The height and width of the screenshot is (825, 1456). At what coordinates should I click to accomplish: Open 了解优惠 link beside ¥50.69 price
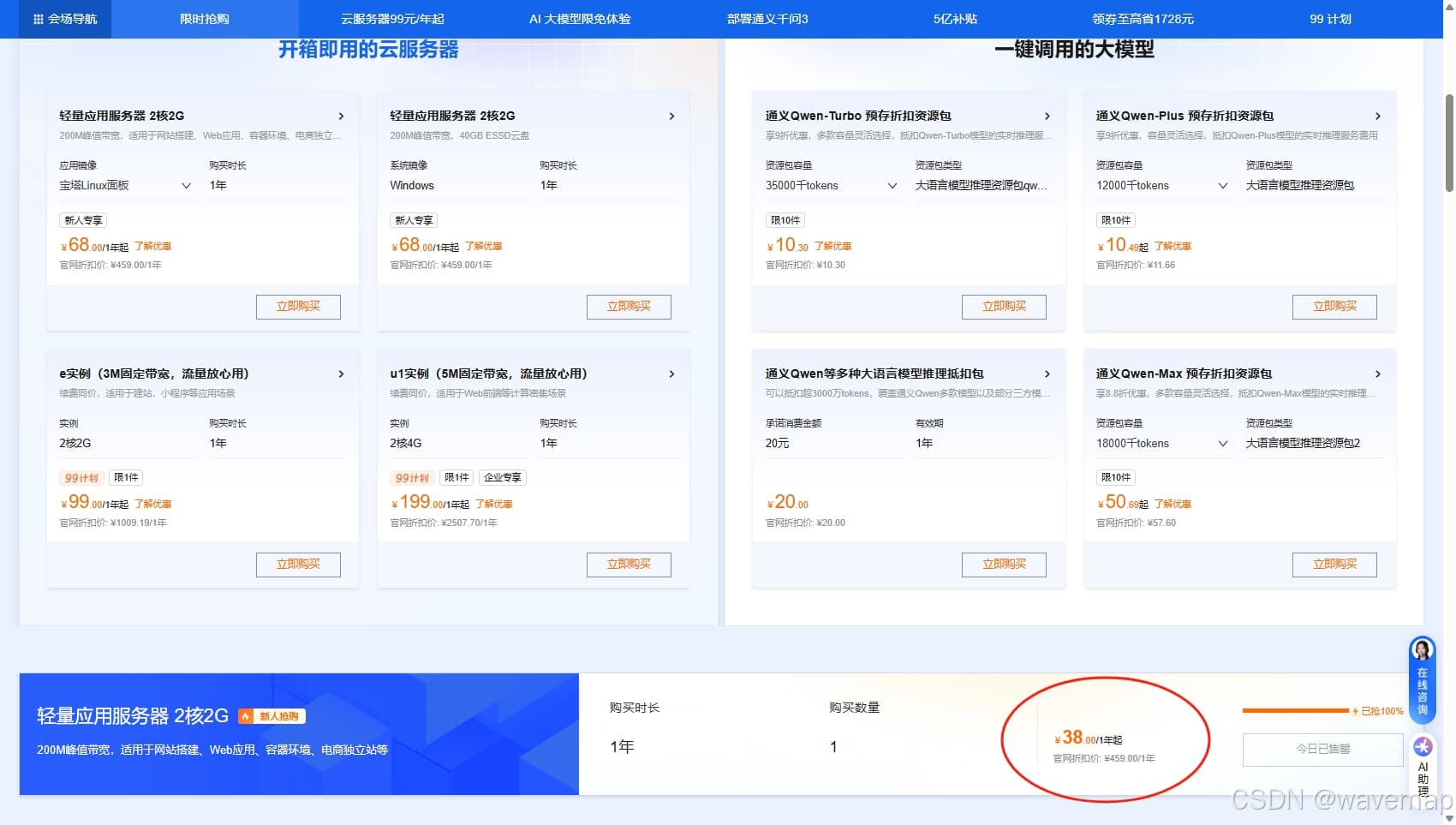click(x=1173, y=505)
